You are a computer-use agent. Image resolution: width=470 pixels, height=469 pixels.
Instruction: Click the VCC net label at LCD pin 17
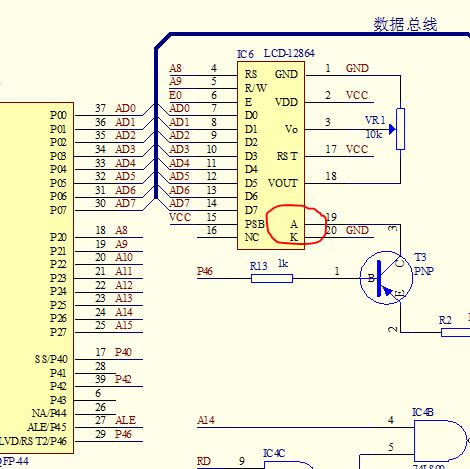(x=357, y=149)
